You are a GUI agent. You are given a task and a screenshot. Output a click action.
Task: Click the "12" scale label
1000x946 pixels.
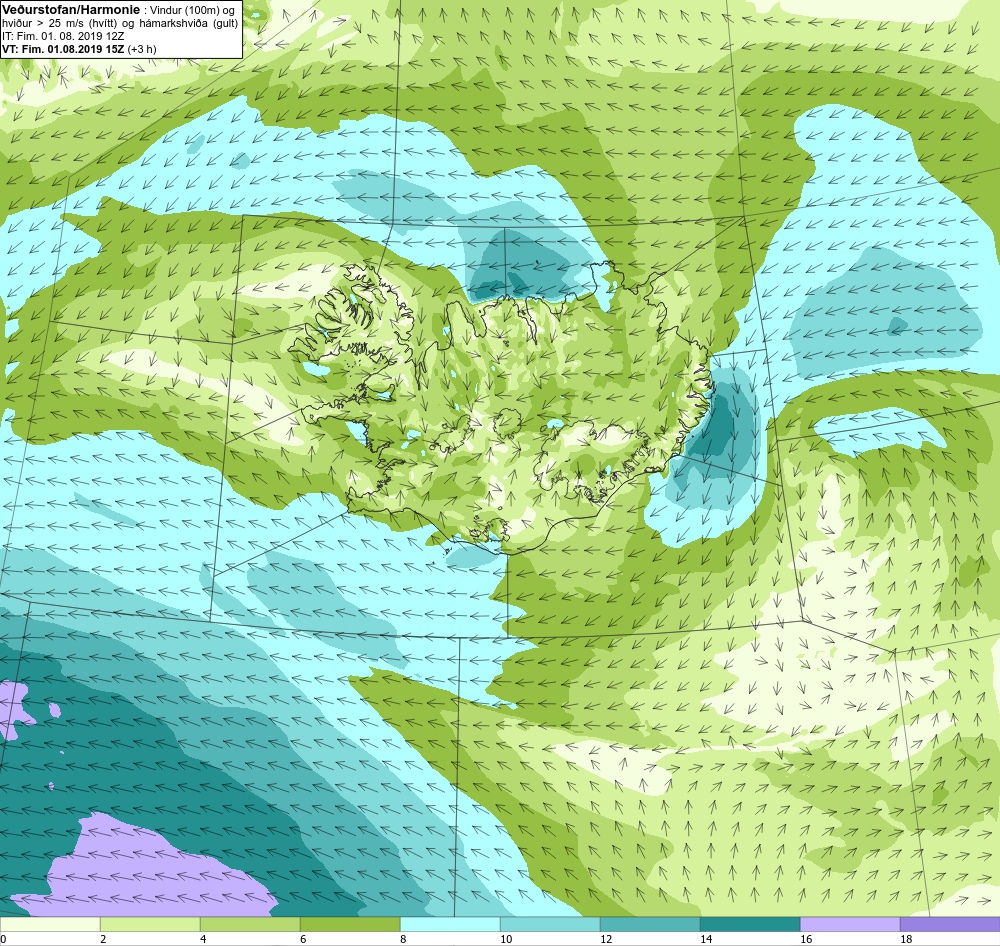(x=606, y=939)
